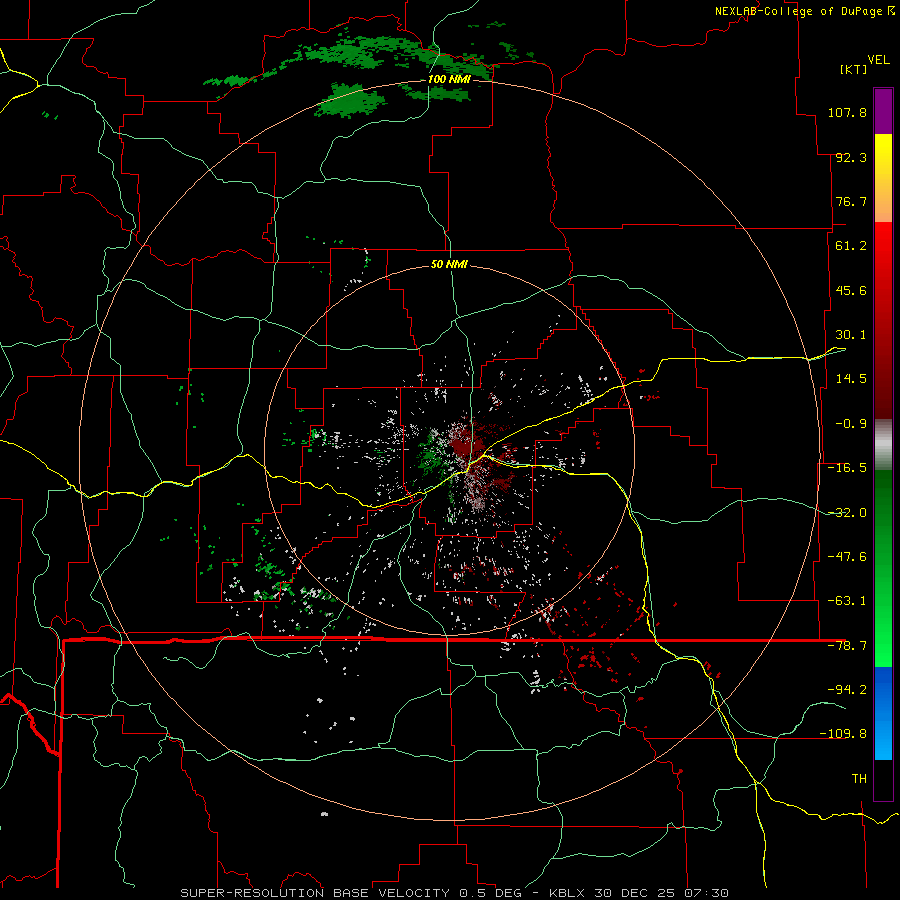Select the 92.3 value on velocity scale
Screen dimensions: 900x900
click(851, 157)
